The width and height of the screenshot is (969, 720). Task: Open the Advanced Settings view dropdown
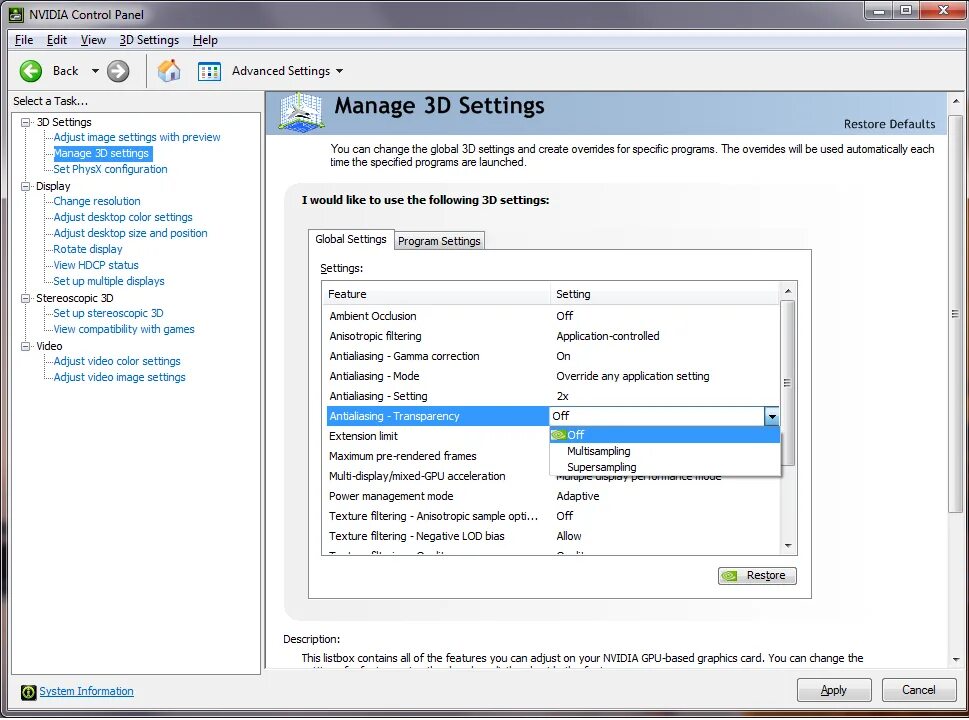(x=339, y=71)
